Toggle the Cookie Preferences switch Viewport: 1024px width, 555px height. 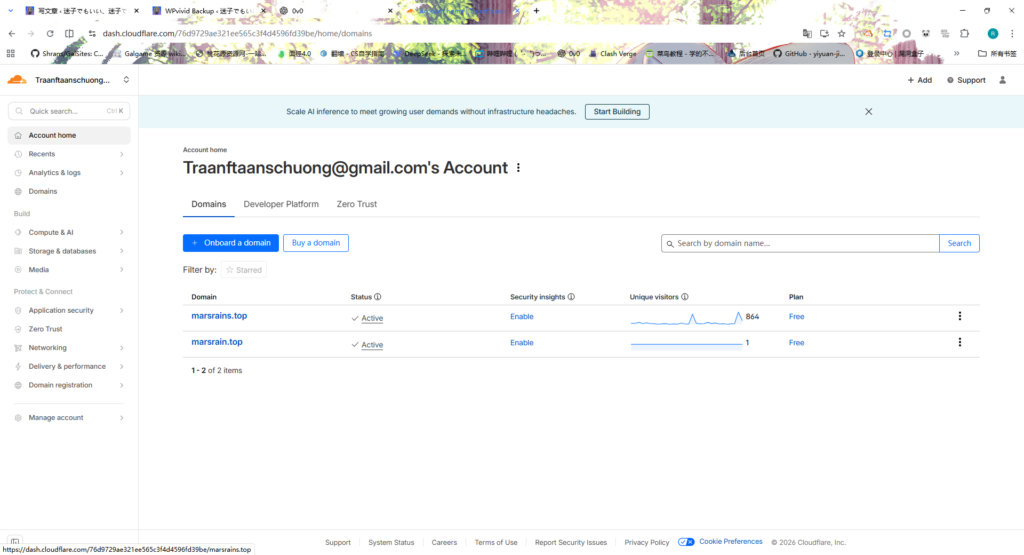tap(686, 542)
